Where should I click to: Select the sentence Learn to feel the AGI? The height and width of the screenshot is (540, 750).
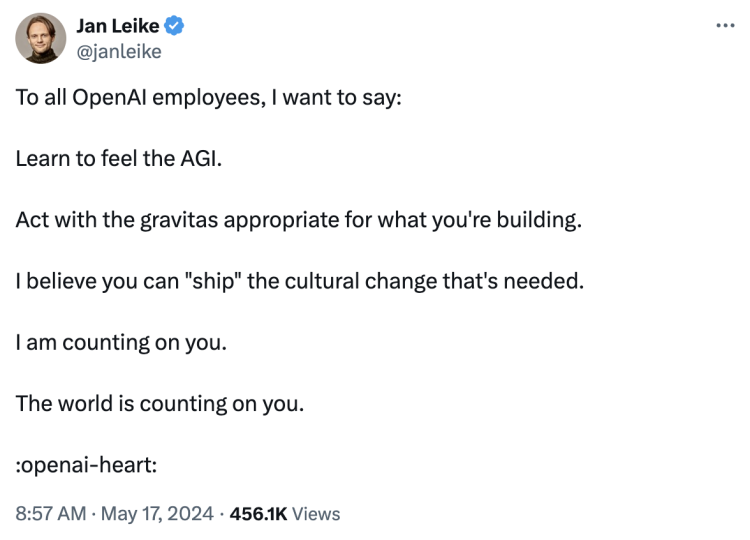click(119, 158)
